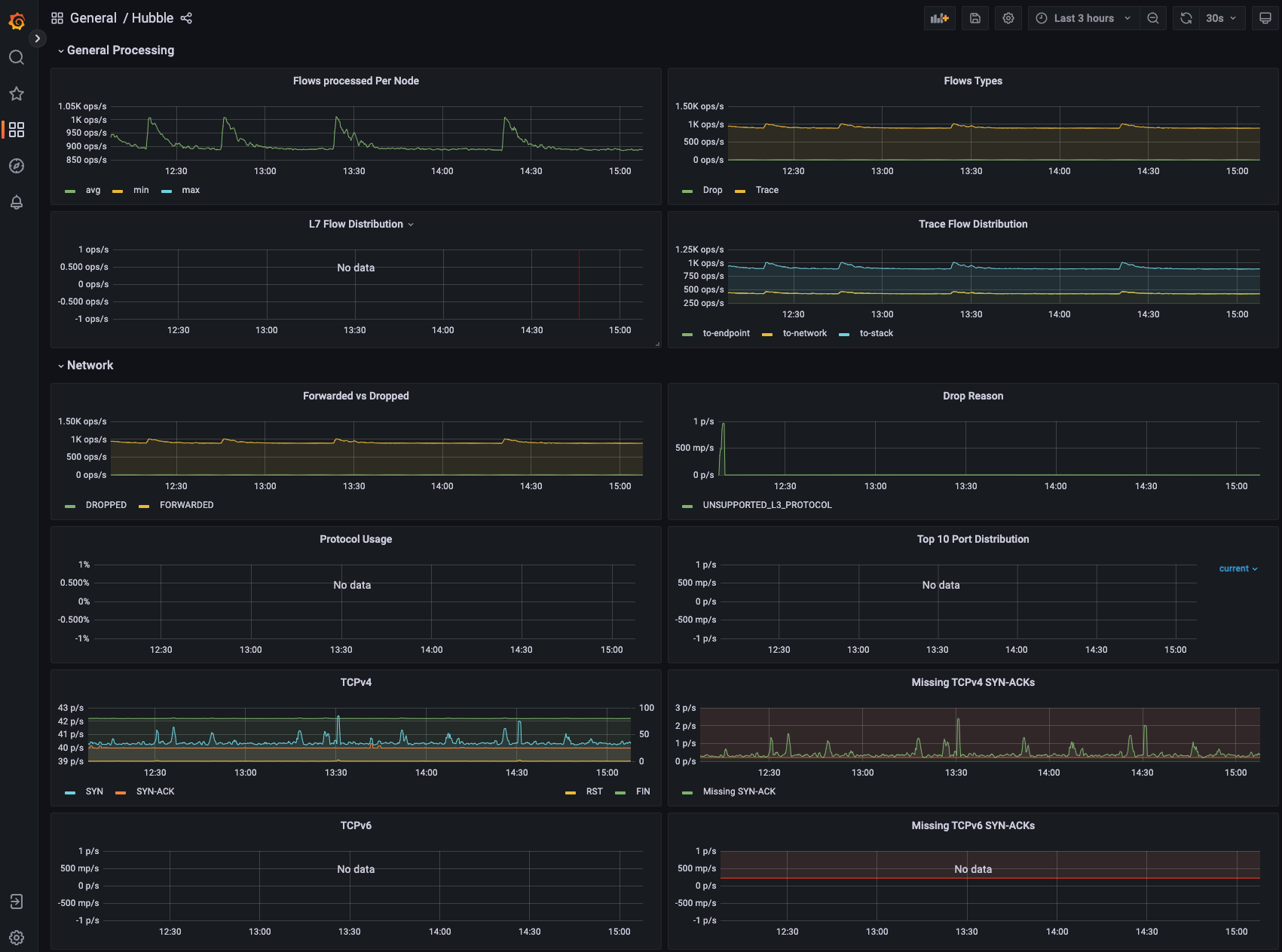1282x952 pixels.
Task: Click the Add panel icon
Action: pos(939,18)
